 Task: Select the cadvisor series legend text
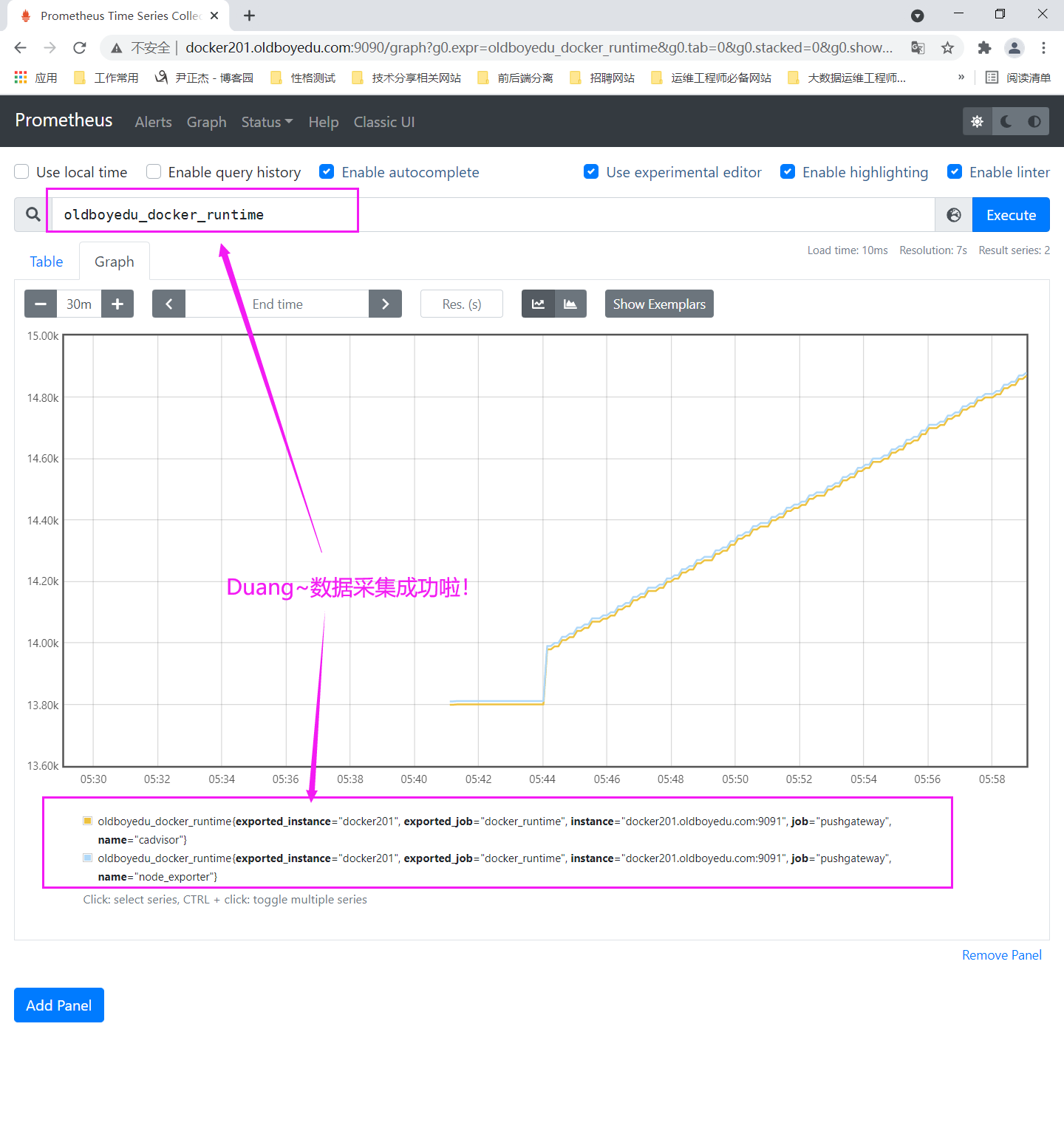coord(494,830)
